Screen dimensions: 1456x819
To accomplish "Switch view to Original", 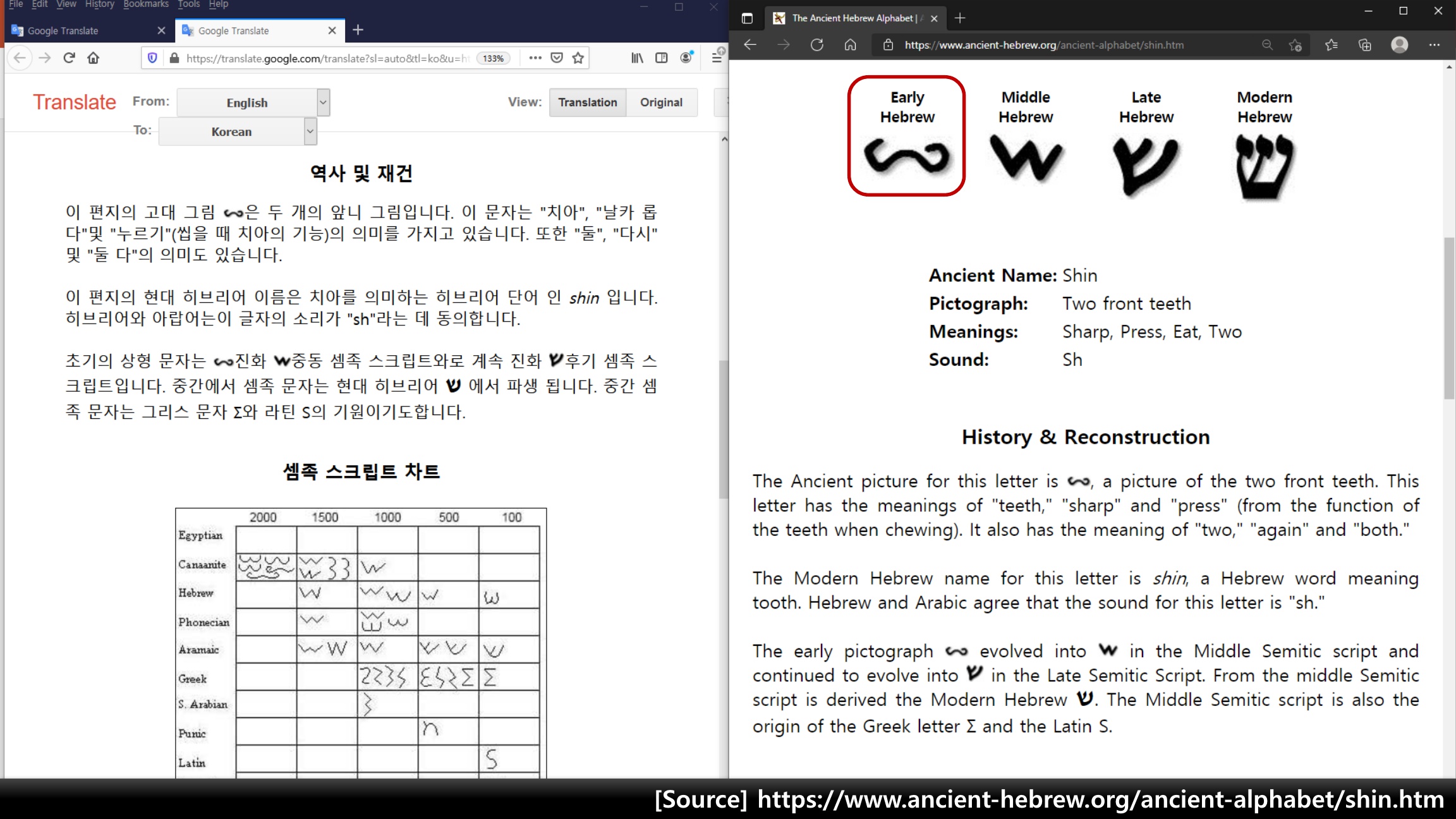I will pos(661,102).
